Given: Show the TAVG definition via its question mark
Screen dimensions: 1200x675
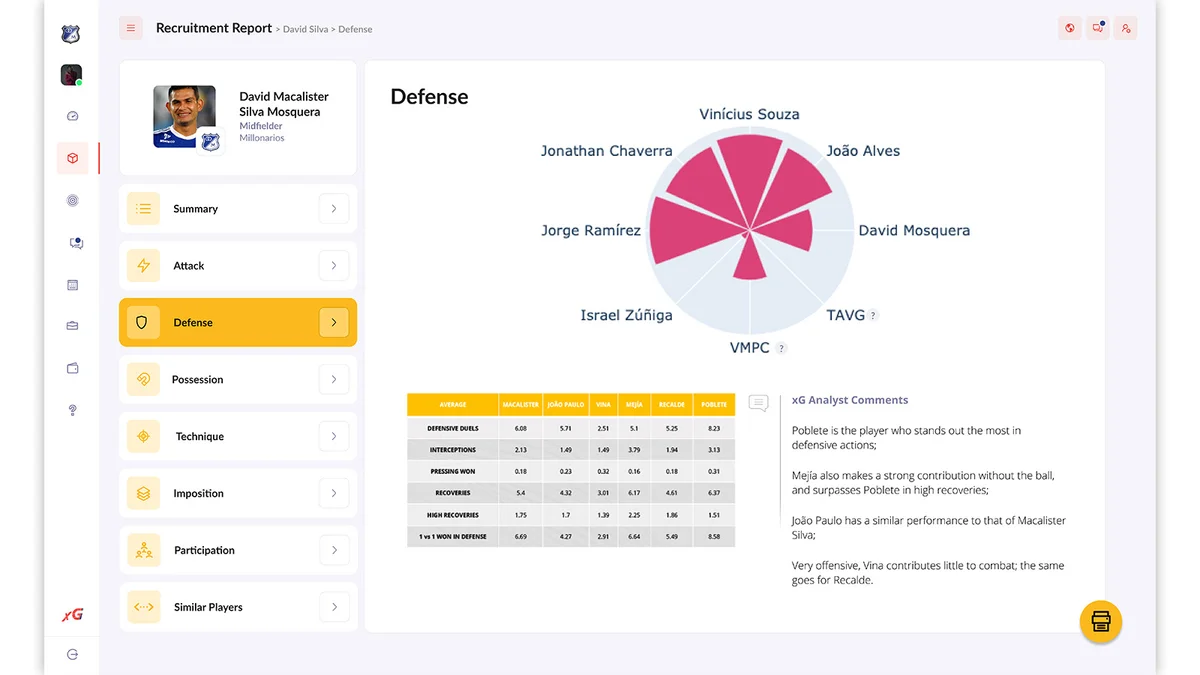Looking at the screenshot, I should [871, 315].
